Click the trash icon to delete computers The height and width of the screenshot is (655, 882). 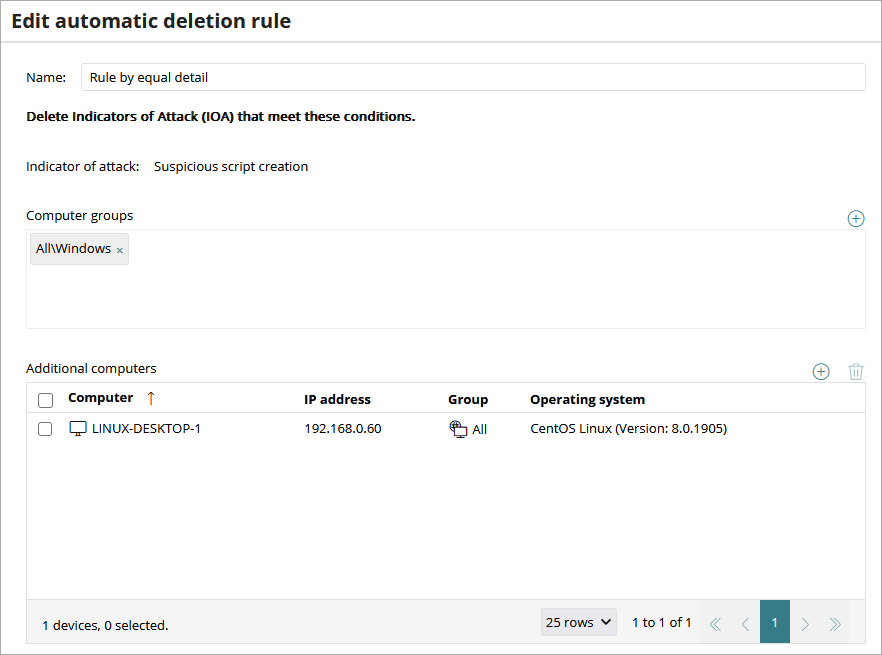pyautogui.click(x=856, y=371)
